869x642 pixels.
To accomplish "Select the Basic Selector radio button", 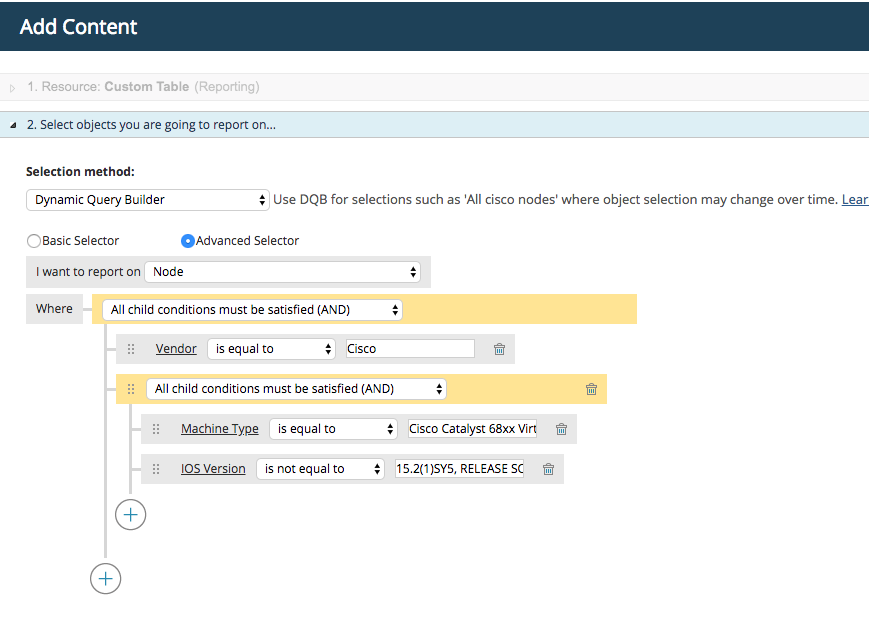I will [x=34, y=241].
